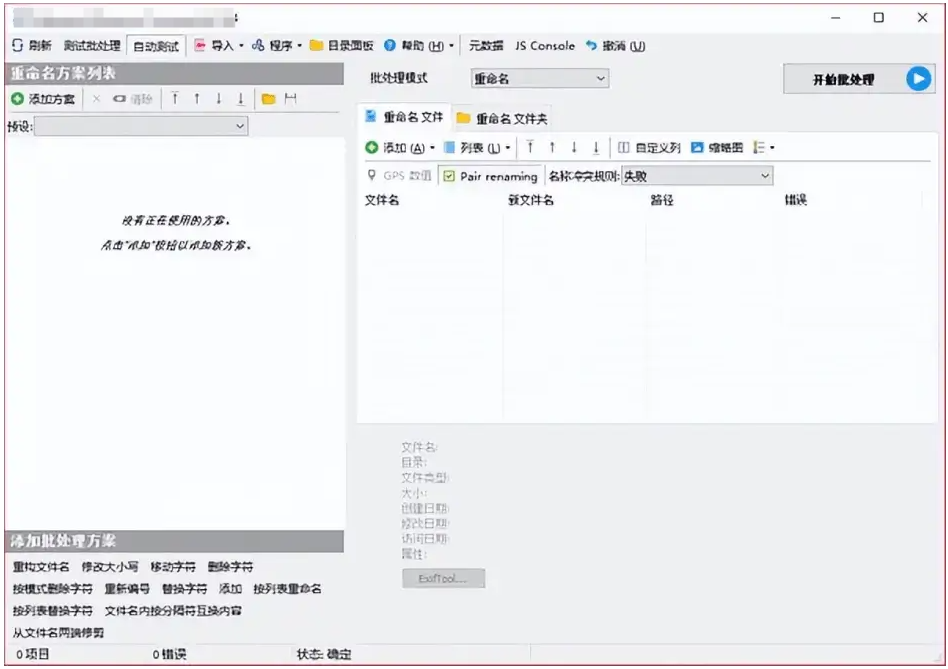
Task: Open the 列表 (L) dropdown
Action: [x=478, y=147]
